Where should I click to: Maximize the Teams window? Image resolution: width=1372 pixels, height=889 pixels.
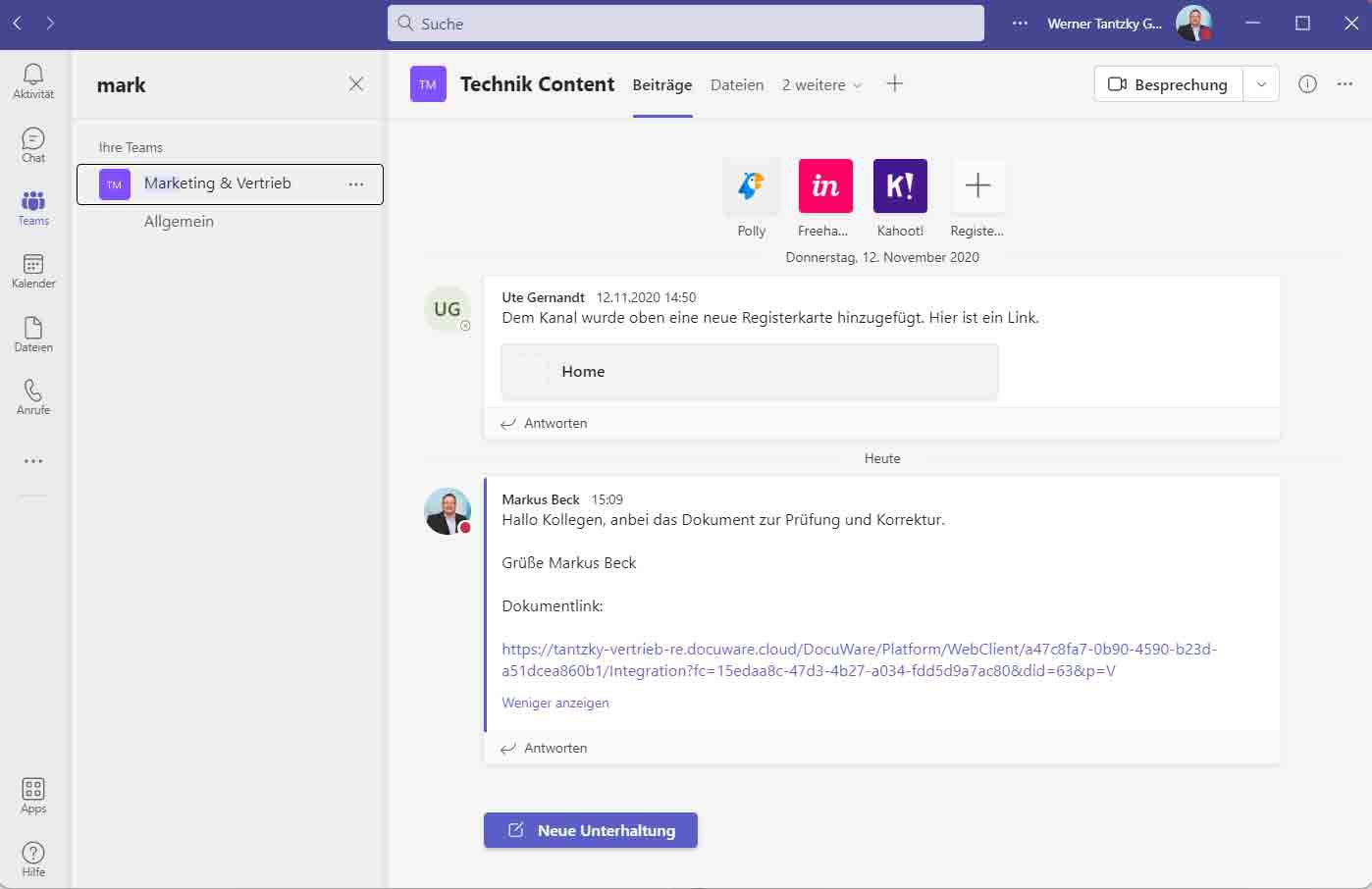click(1303, 24)
